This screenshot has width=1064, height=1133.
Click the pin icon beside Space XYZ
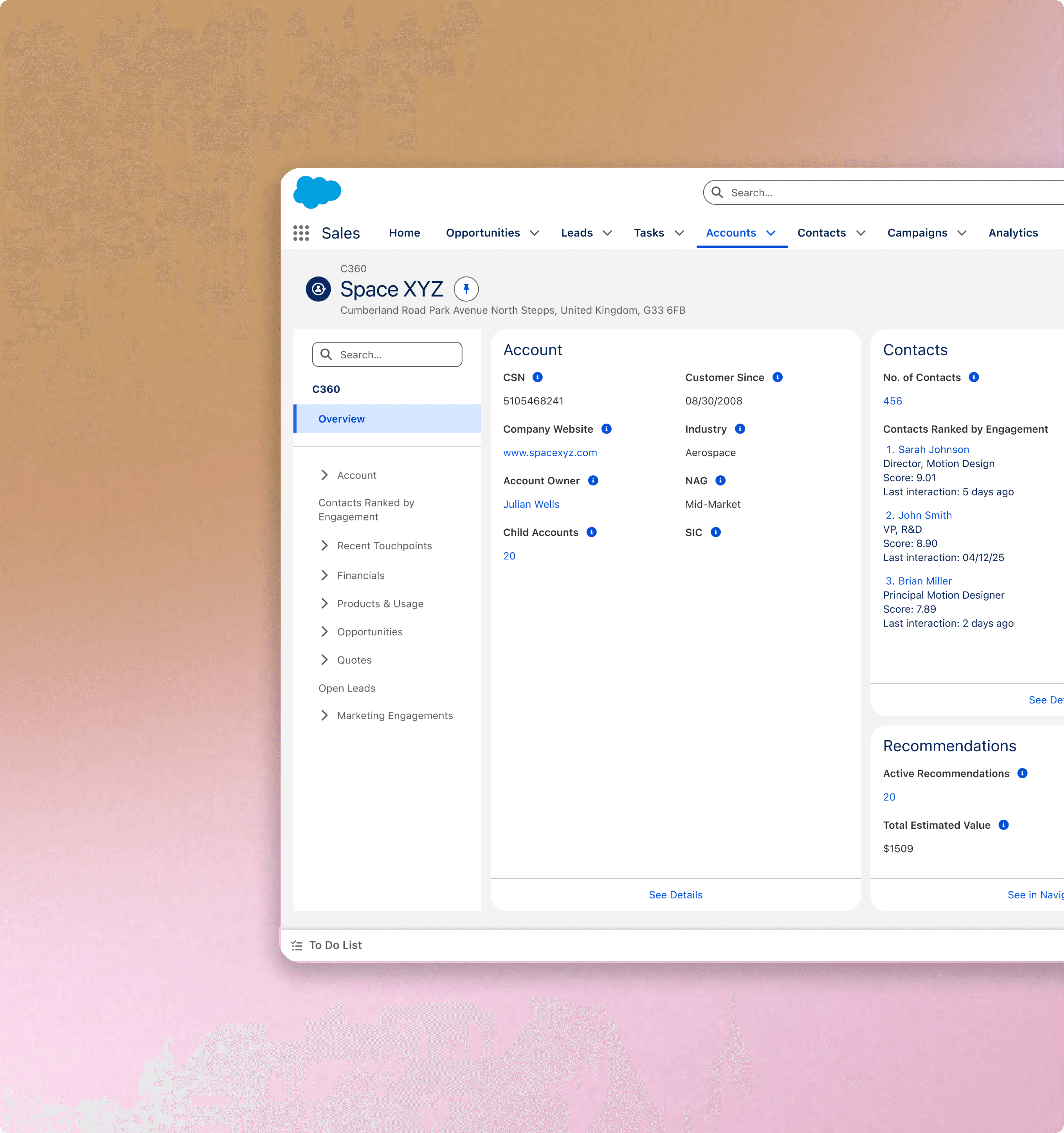click(x=466, y=289)
